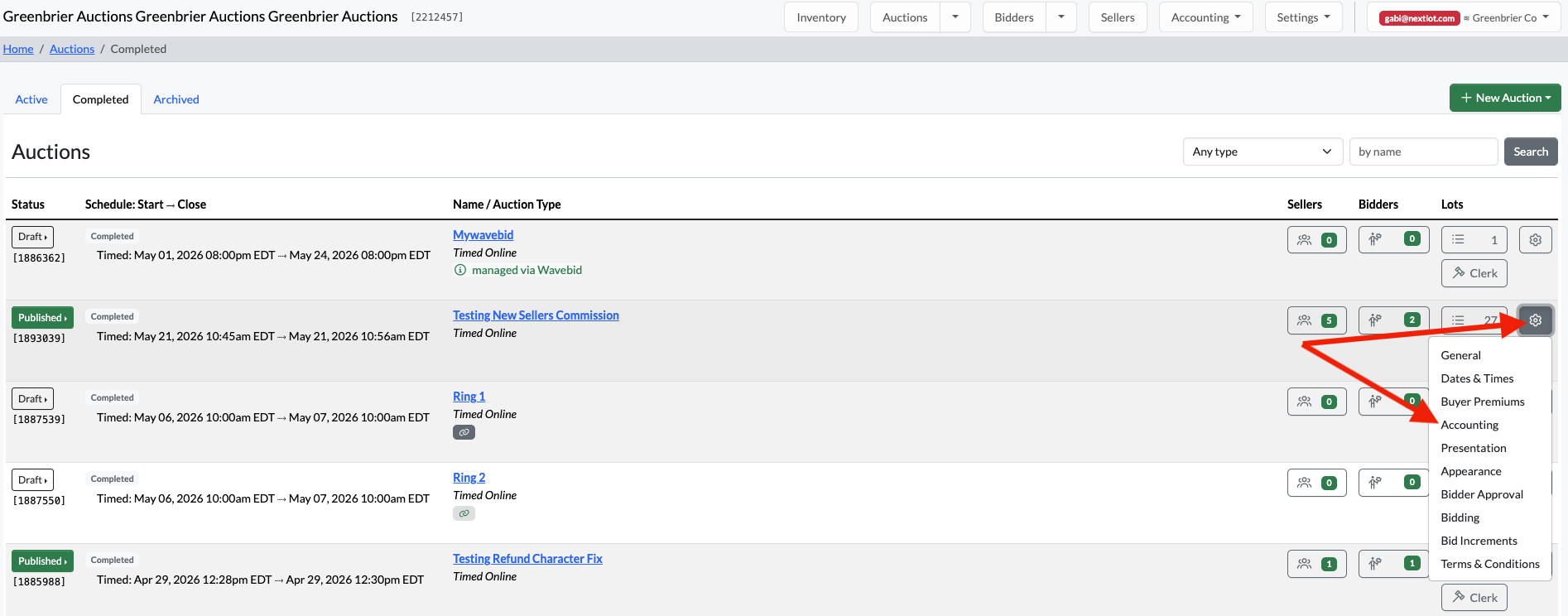Click Inventory in top navigation
The height and width of the screenshot is (616, 1568).
click(x=821, y=17)
